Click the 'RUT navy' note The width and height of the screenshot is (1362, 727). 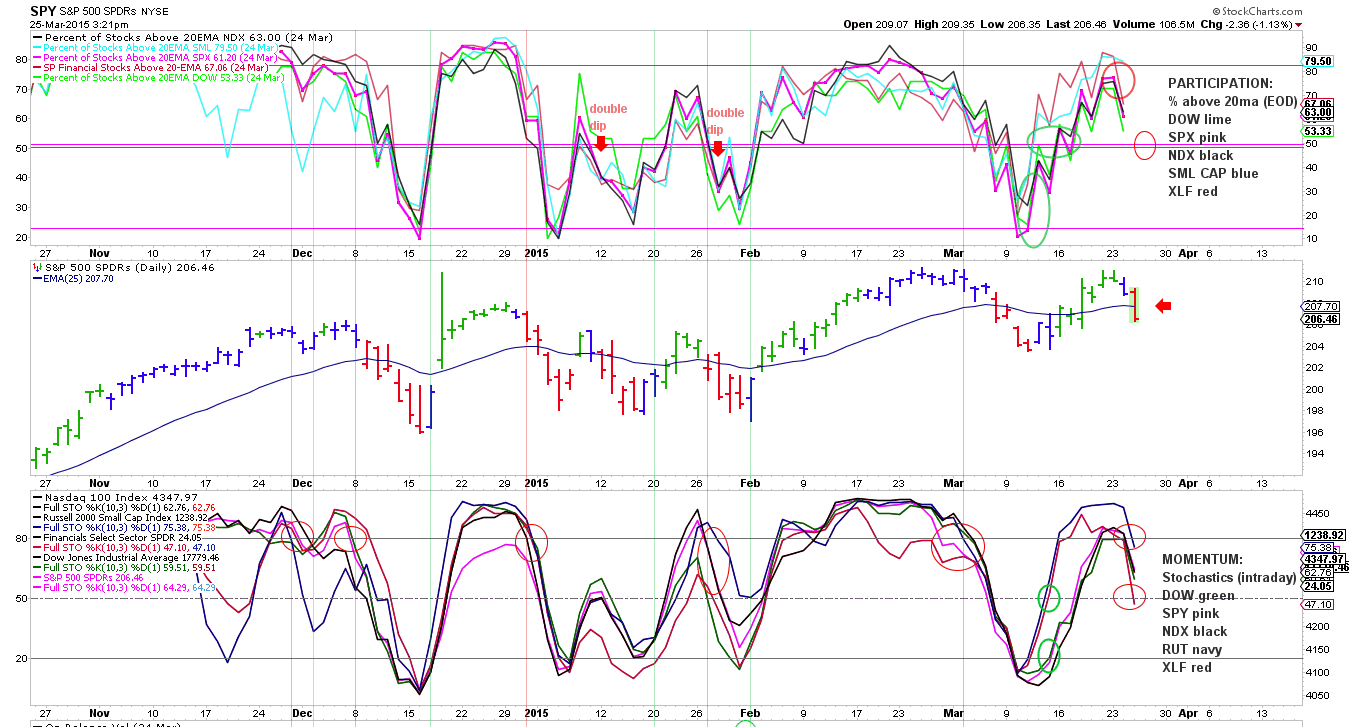1192,649
